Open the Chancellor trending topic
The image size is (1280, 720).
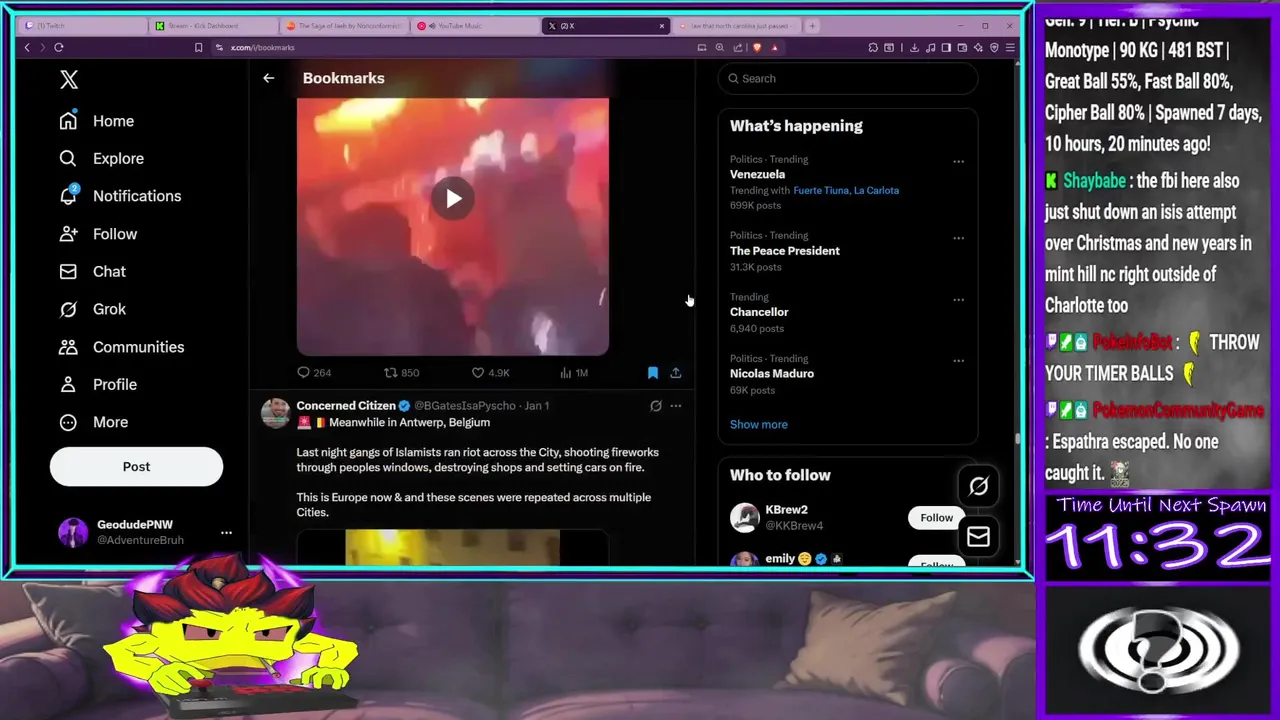pyautogui.click(x=759, y=312)
